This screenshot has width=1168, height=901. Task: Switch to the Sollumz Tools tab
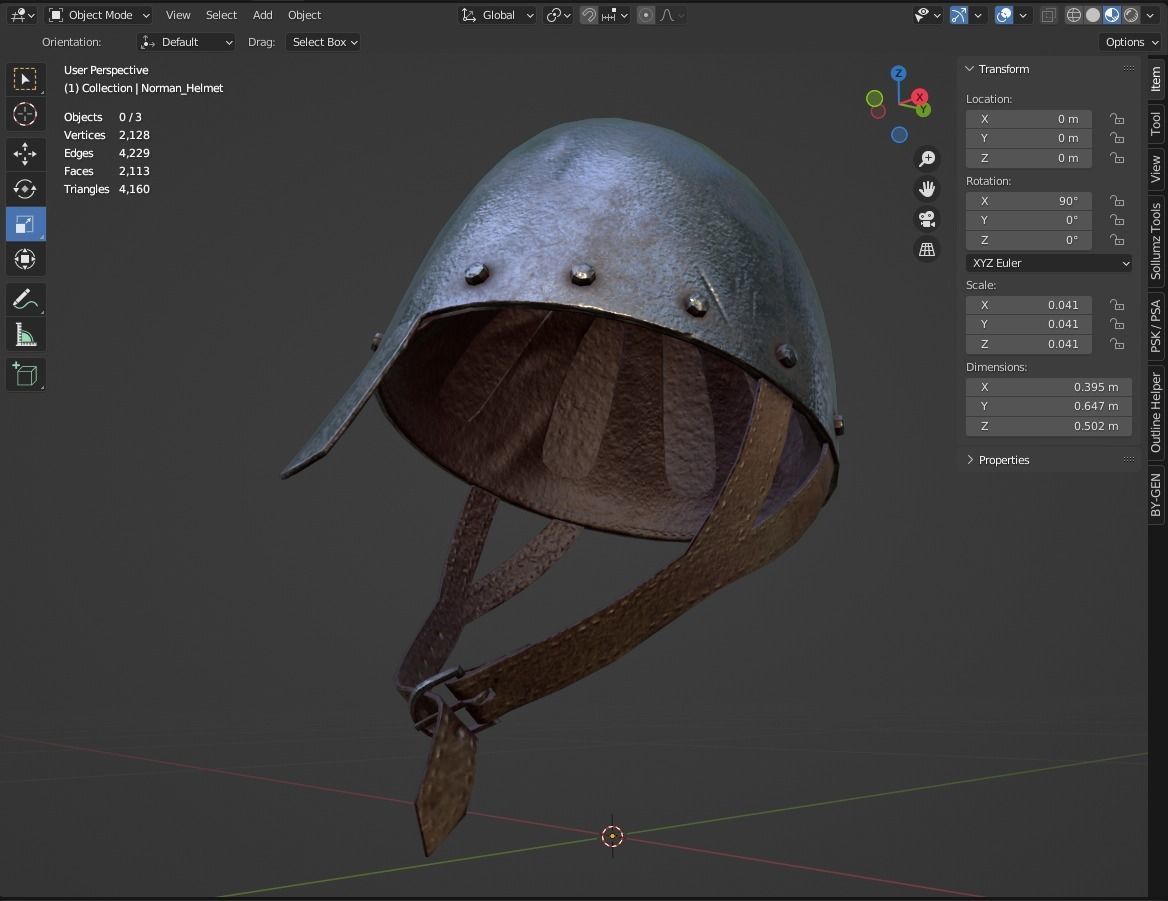pos(1155,241)
